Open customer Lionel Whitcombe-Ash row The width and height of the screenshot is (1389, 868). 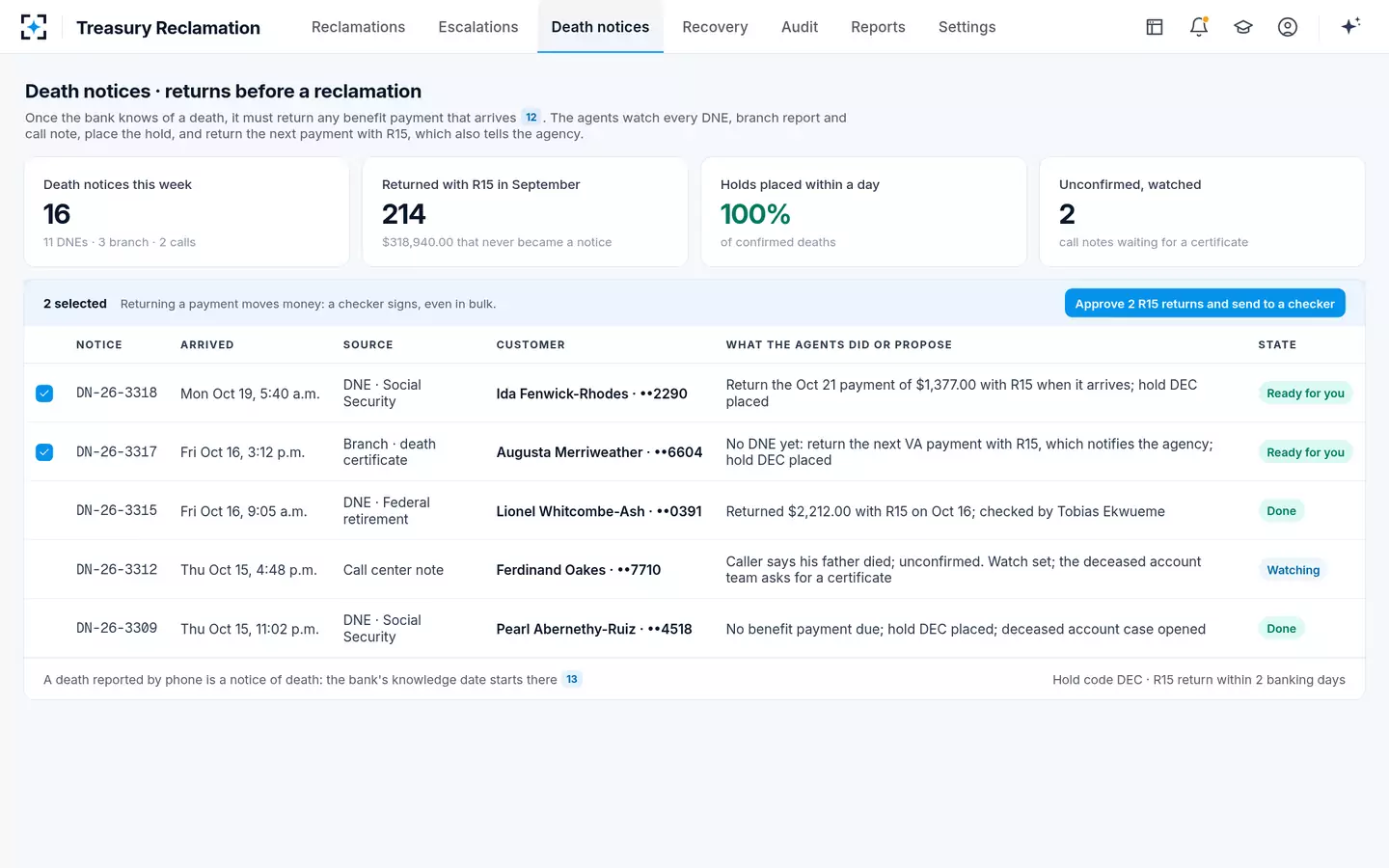tap(694, 511)
